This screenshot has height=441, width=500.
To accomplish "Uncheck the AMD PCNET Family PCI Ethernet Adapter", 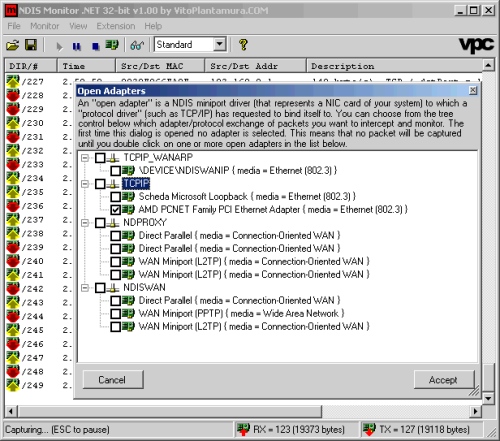I will coord(116,210).
